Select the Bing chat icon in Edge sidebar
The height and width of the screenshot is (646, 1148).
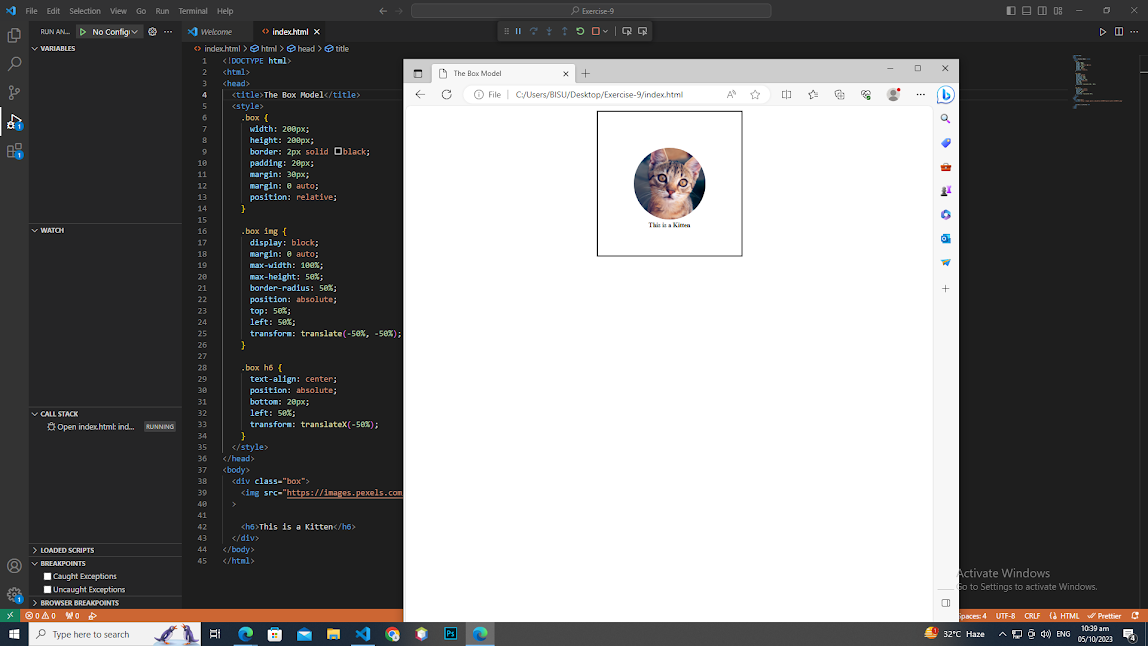[x=945, y=95]
